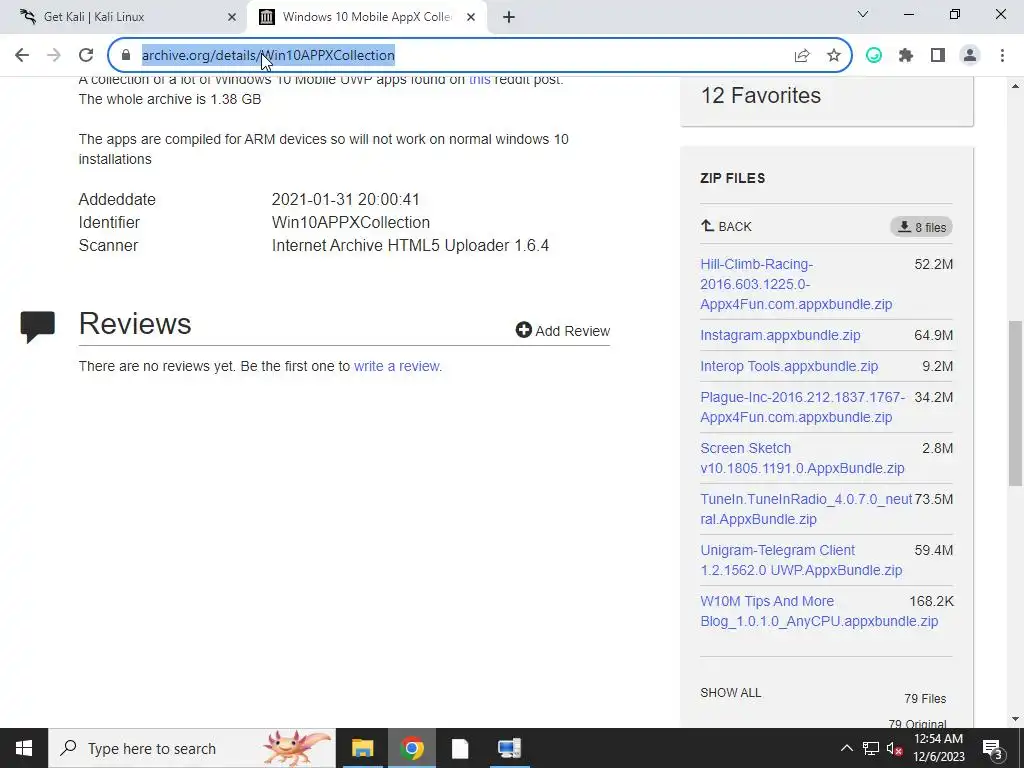Click the ZIP FILES heading
The image size is (1024, 768).
pyautogui.click(x=733, y=178)
